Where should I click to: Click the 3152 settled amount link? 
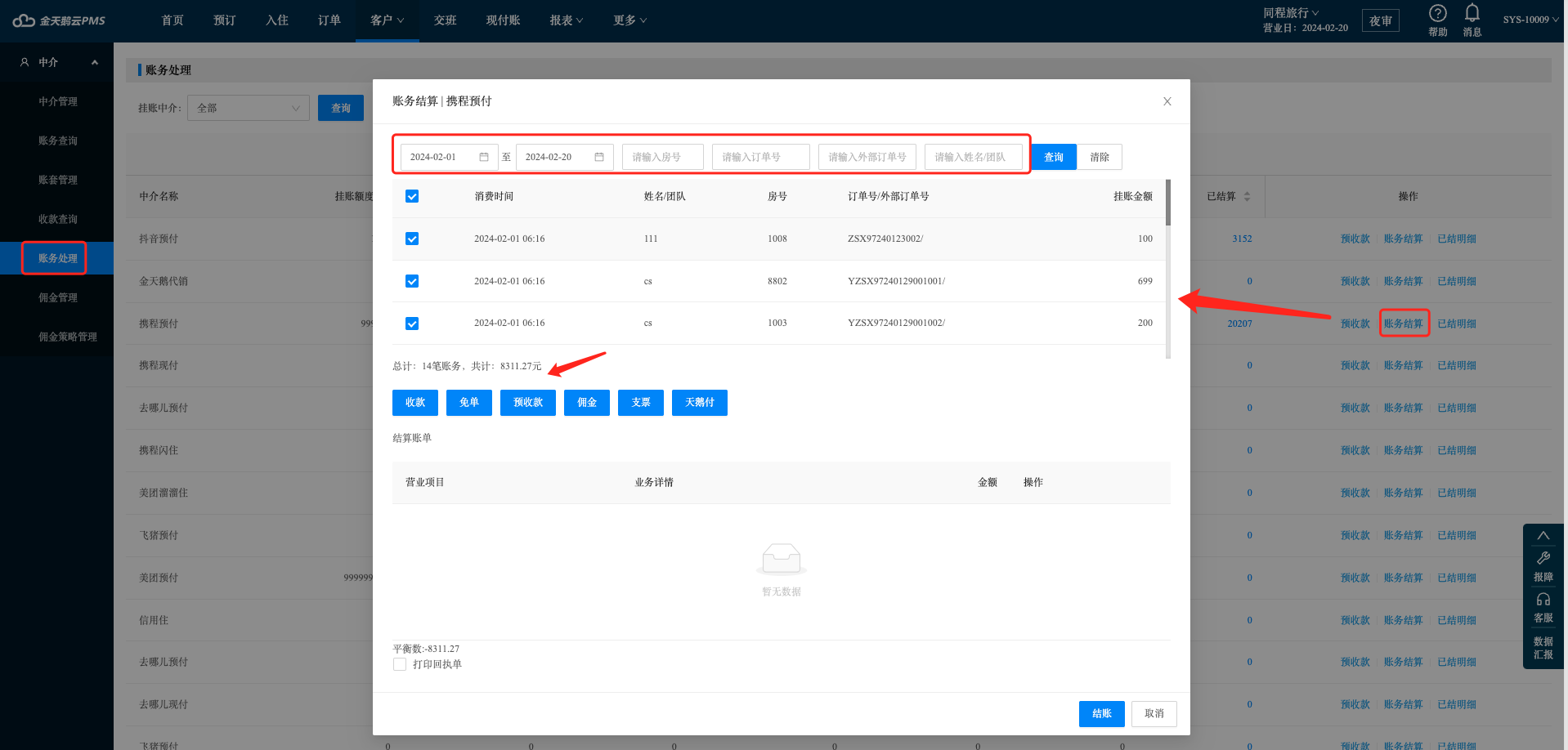[x=1242, y=239]
